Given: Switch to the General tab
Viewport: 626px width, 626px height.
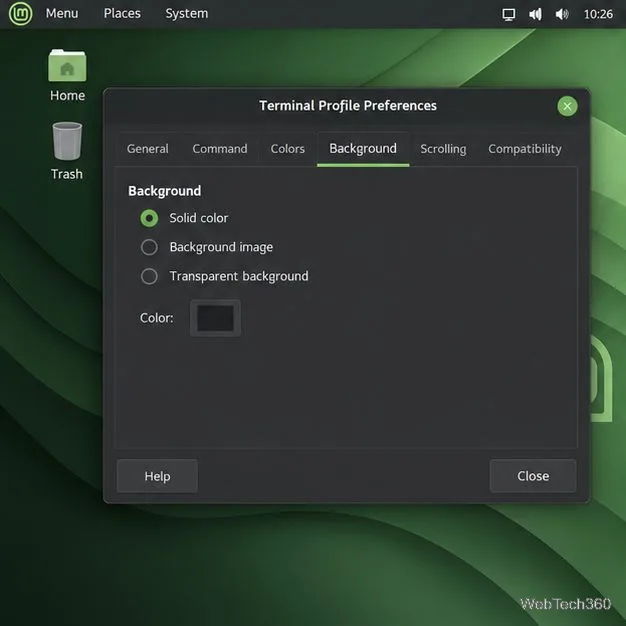Looking at the screenshot, I should pyautogui.click(x=148, y=149).
